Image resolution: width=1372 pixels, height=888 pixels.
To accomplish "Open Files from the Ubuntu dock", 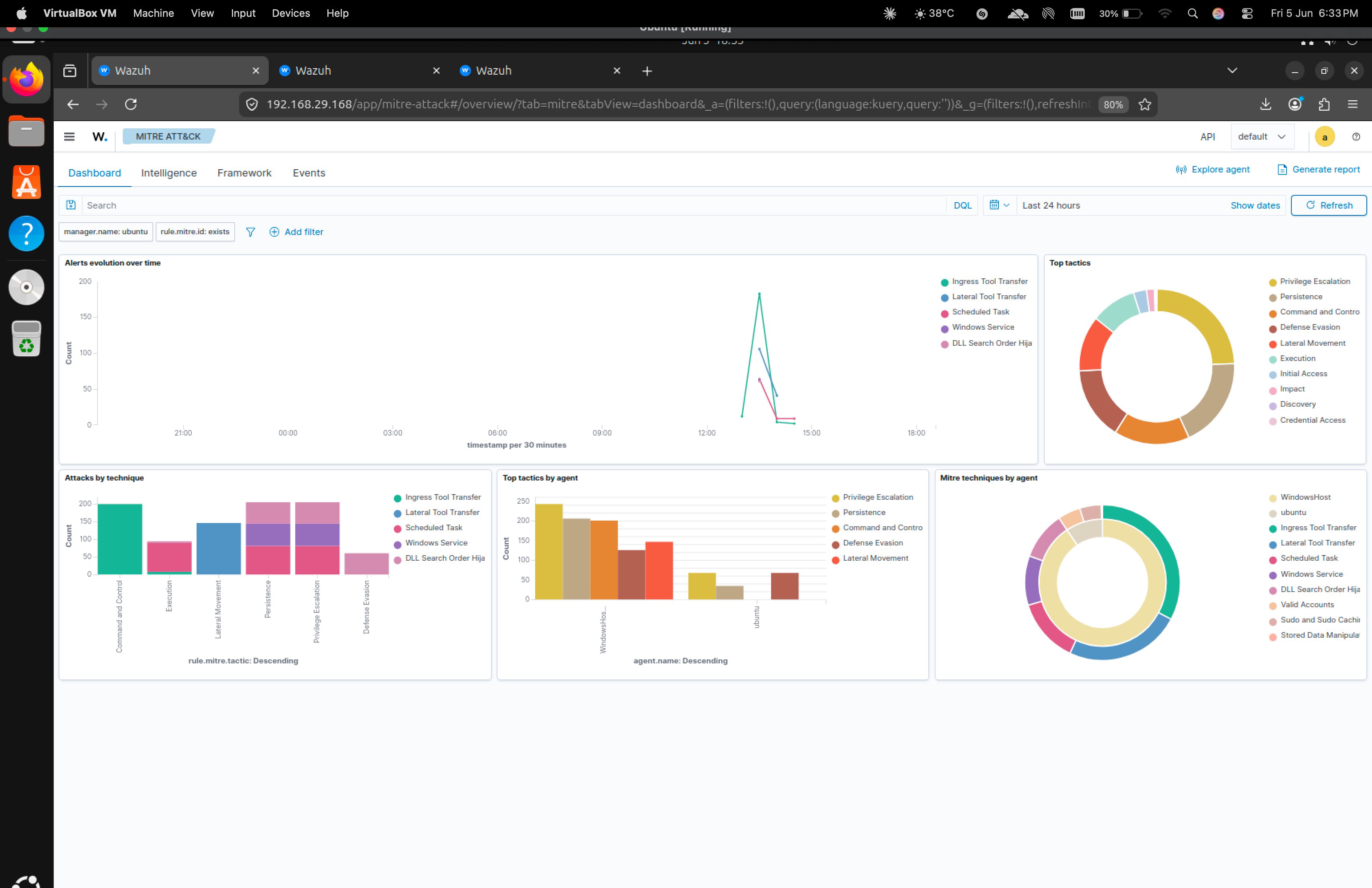I will (x=26, y=131).
